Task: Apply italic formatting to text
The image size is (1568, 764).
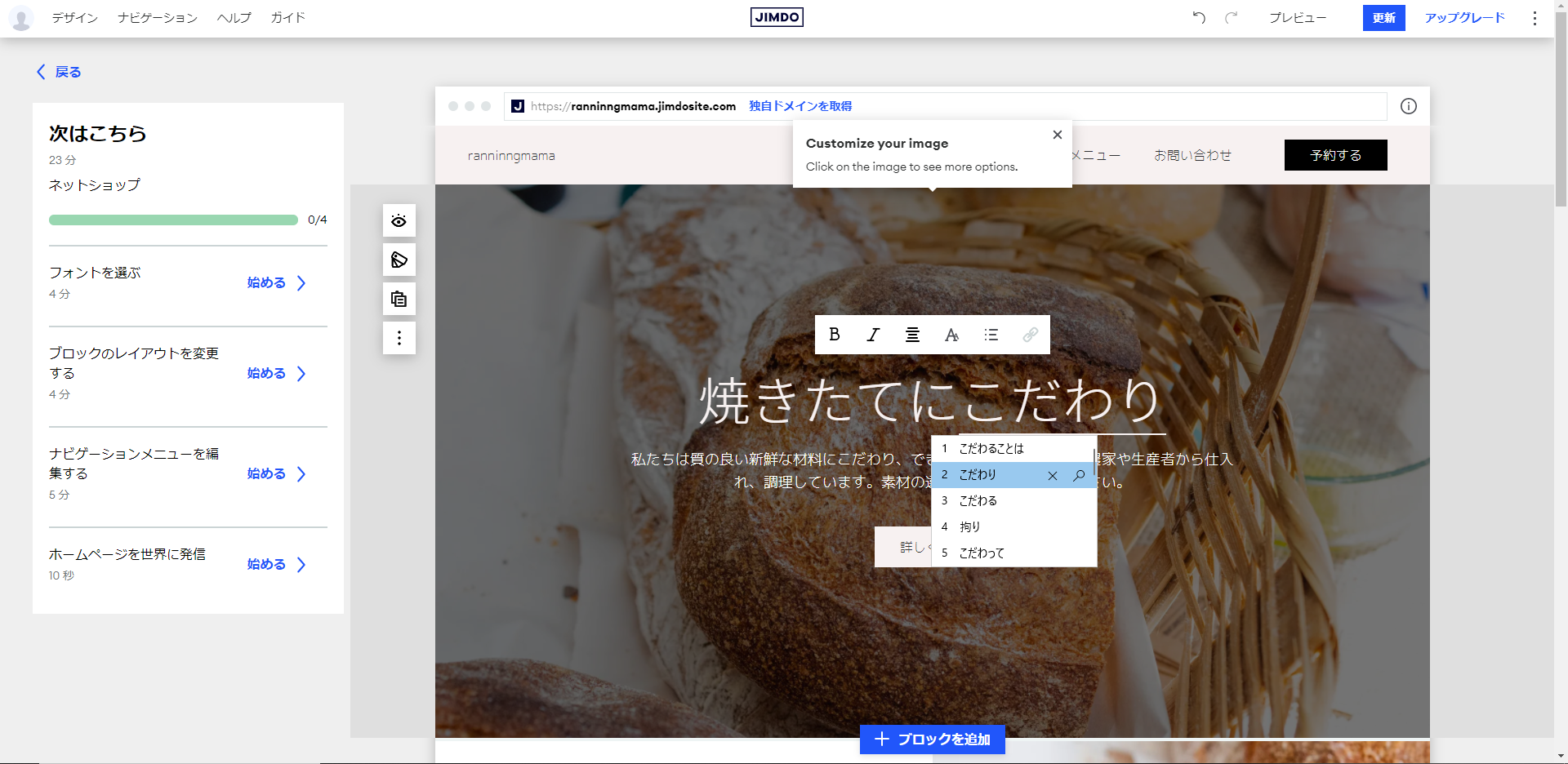Action: pyautogui.click(x=873, y=335)
